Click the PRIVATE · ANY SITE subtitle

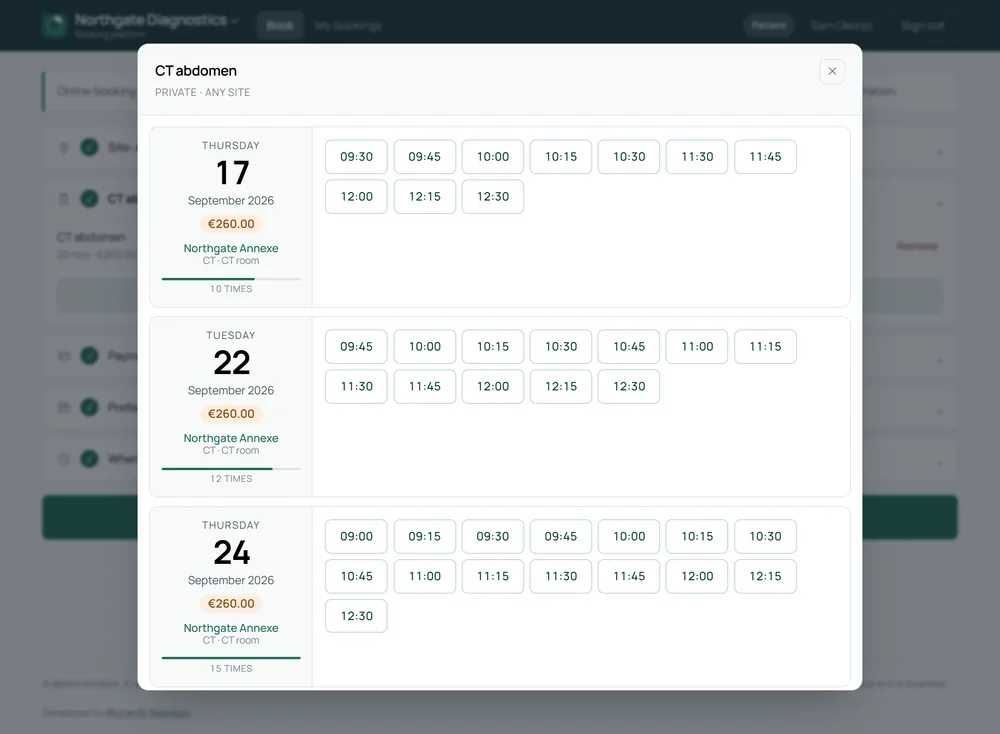202,92
